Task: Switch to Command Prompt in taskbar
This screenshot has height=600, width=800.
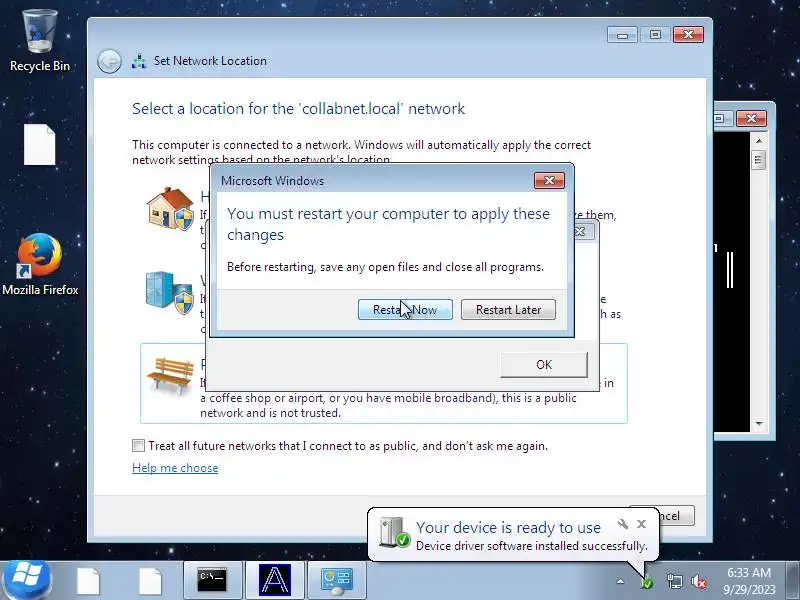Action: (x=212, y=580)
